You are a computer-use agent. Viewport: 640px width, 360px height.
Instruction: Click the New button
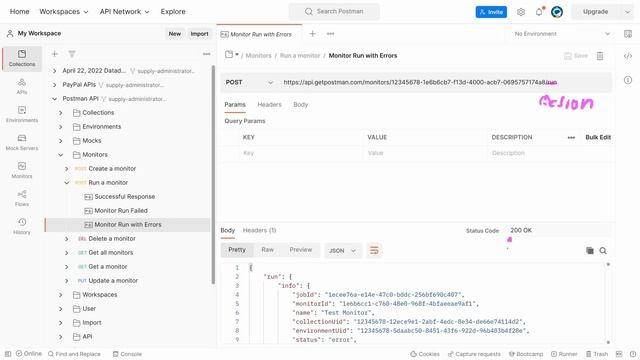[x=175, y=34]
